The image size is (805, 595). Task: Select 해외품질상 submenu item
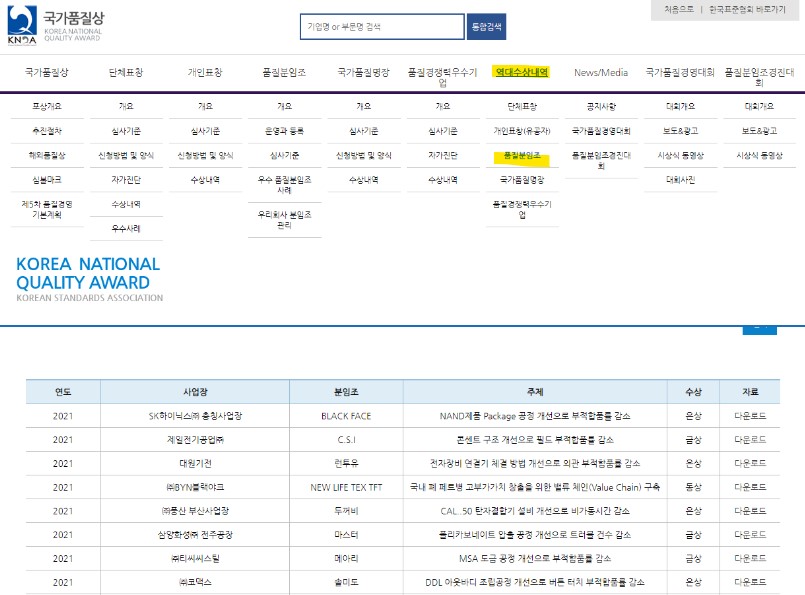(x=47, y=155)
